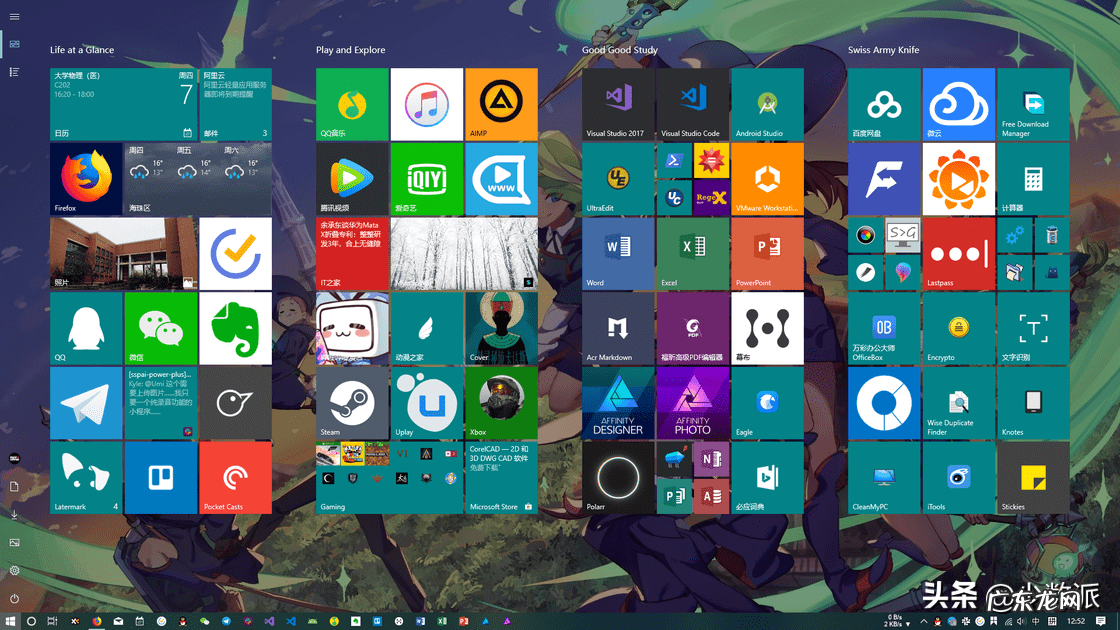Screen dimensions: 1120x630
Task: Open the weather forecast live tile
Action: pyautogui.click(x=198, y=179)
